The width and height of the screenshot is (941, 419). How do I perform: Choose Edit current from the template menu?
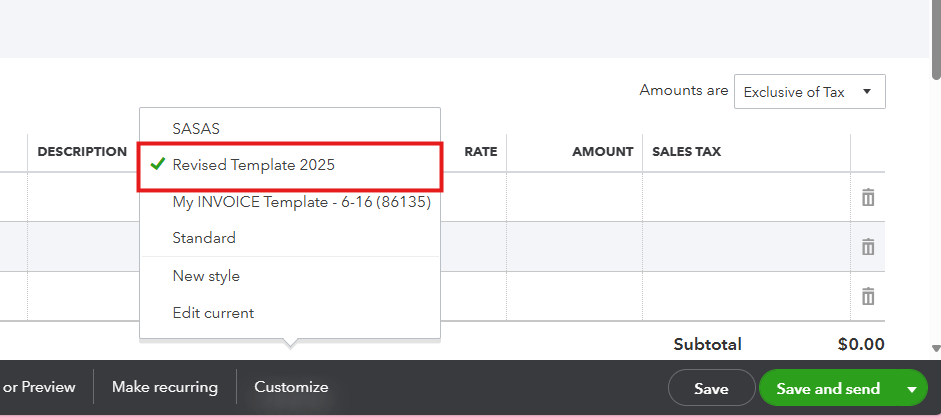pyautogui.click(x=213, y=313)
